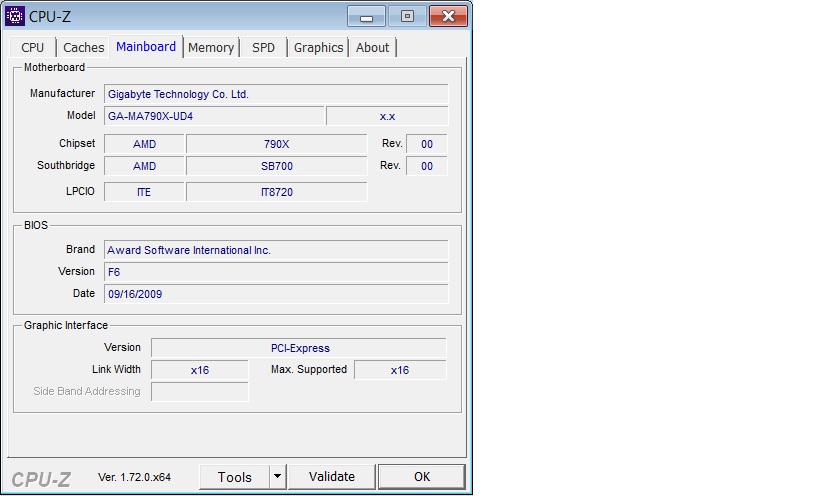Click the Graphic Interface version PCI-Express
838x496 pixels.
pyautogui.click(x=299, y=348)
